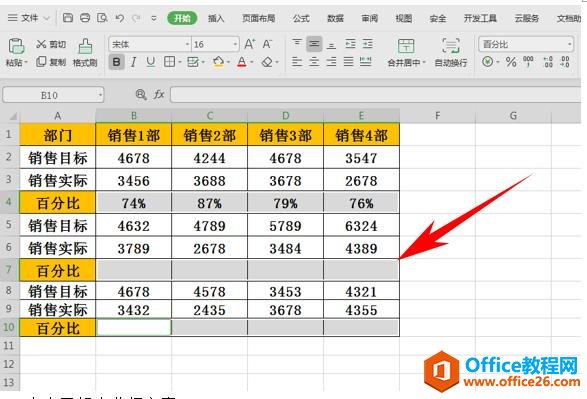This screenshot has width=587, height=399.
Task: Click the large Paste clipboard icon
Action: tap(16, 46)
